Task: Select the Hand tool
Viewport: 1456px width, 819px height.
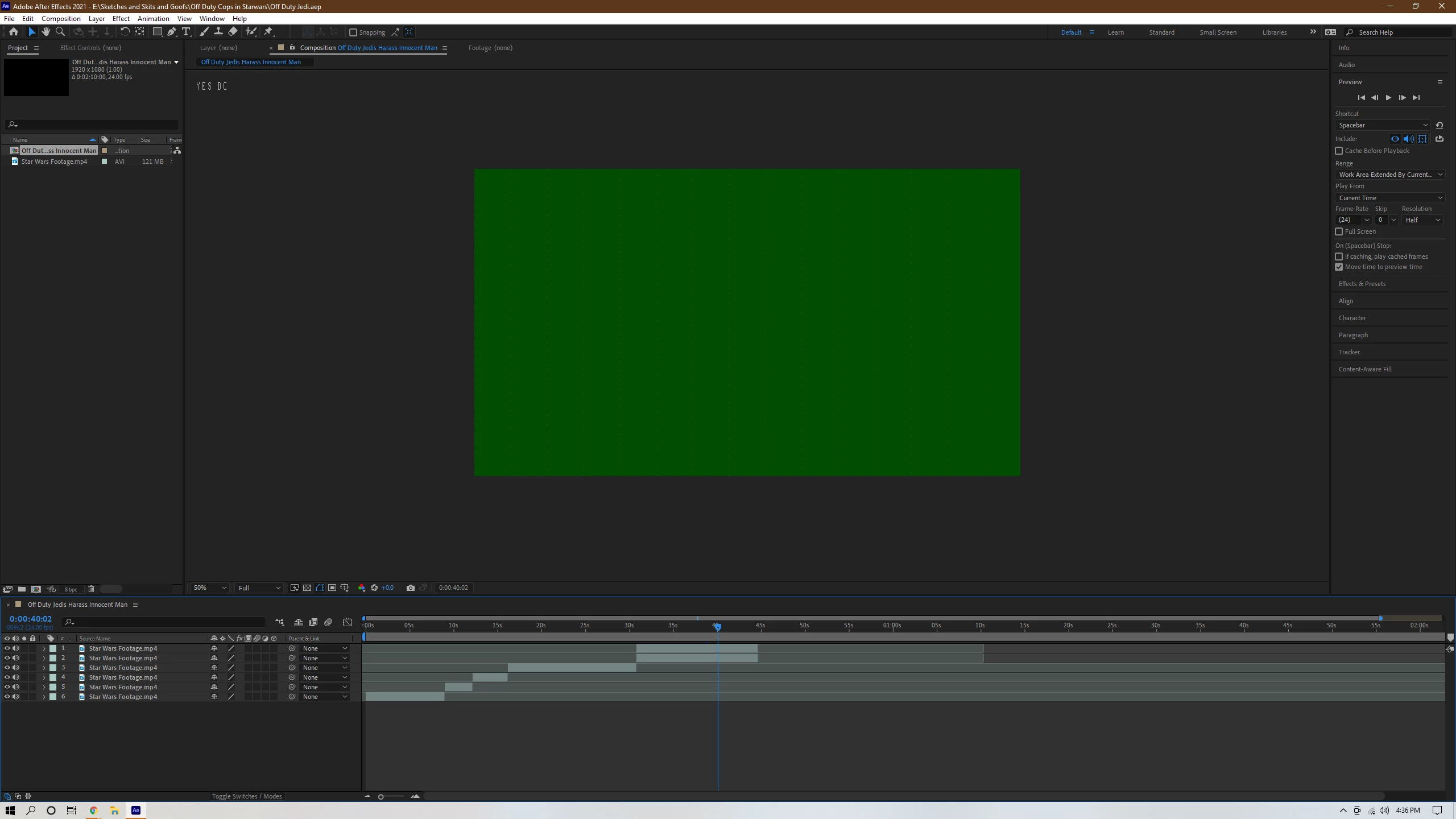Action: pyautogui.click(x=46, y=32)
